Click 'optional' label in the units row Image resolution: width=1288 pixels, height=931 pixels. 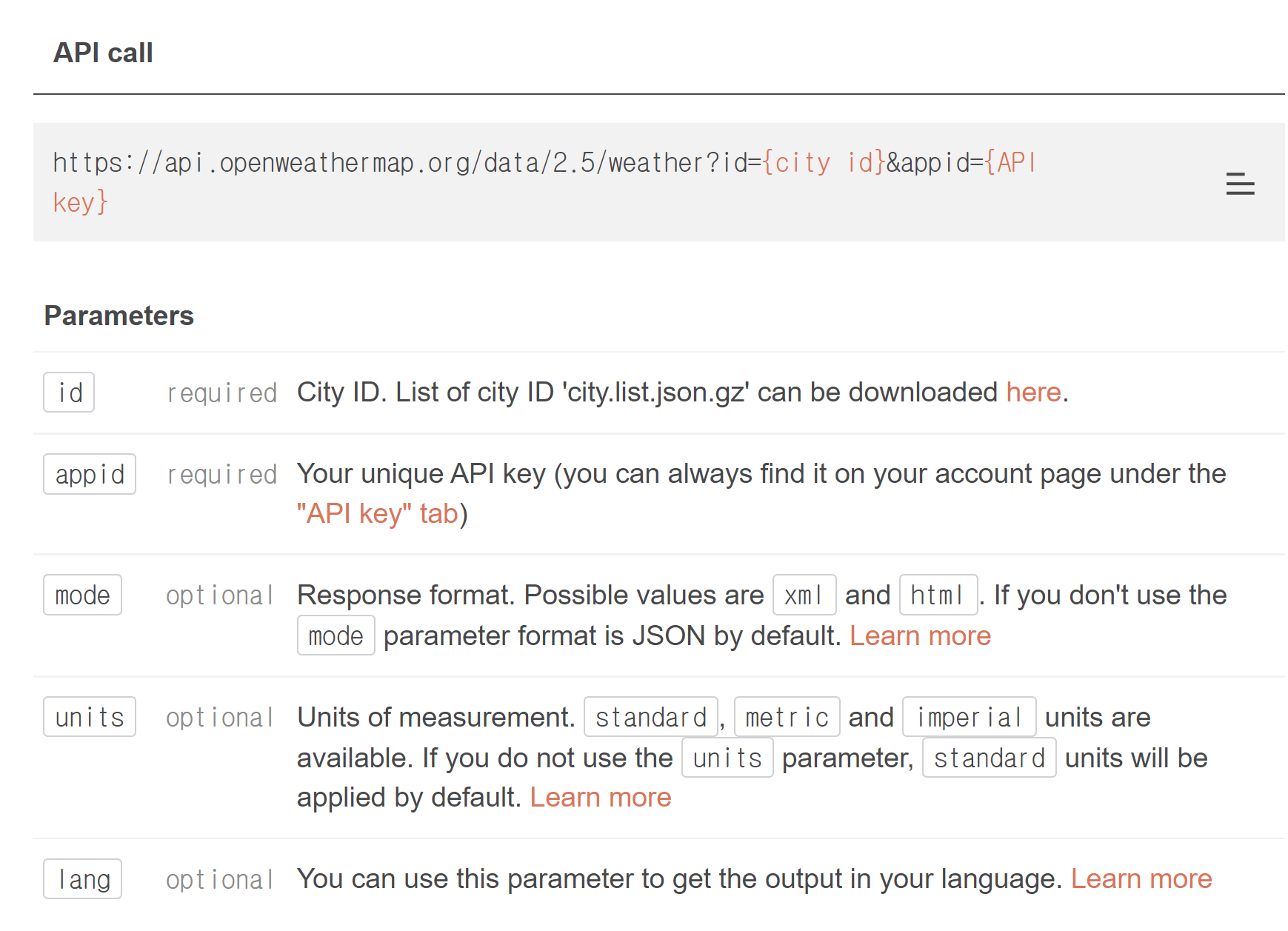point(220,718)
